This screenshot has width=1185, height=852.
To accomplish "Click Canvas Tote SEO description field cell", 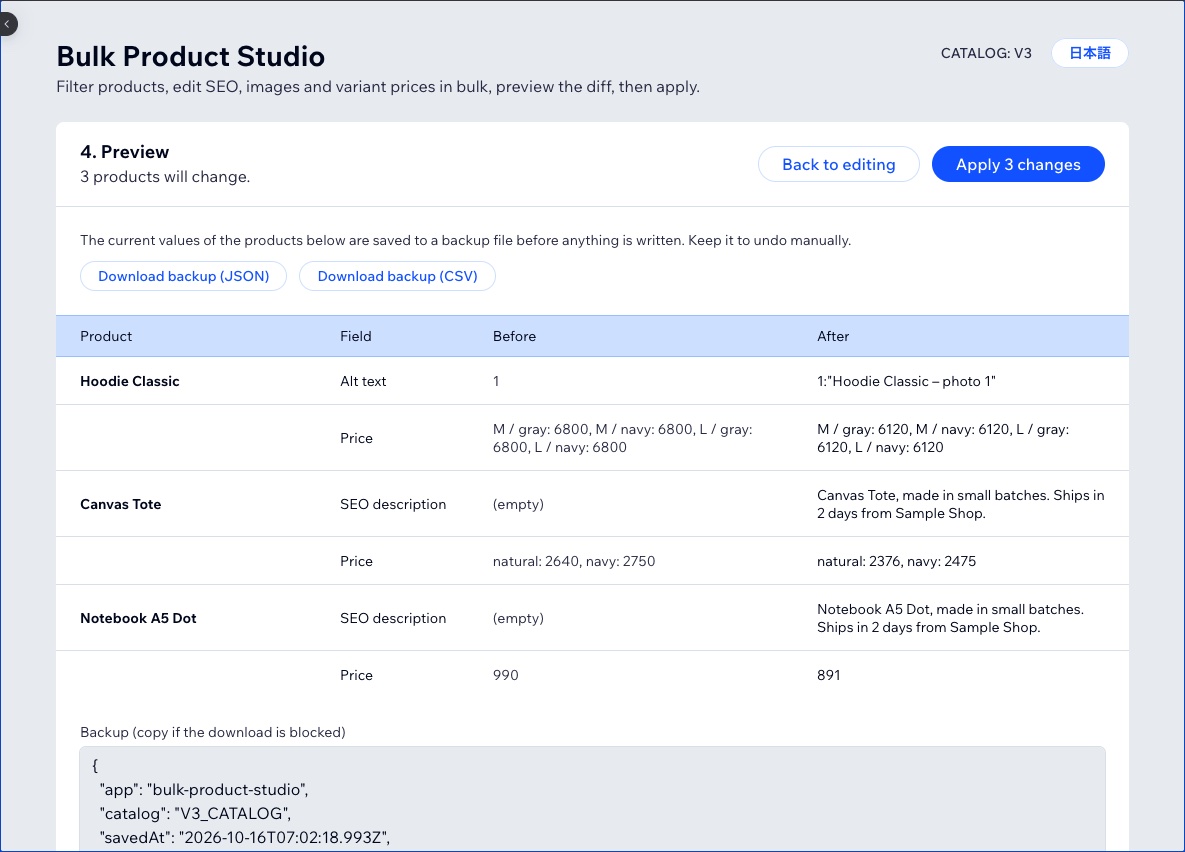I will click(x=393, y=504).
